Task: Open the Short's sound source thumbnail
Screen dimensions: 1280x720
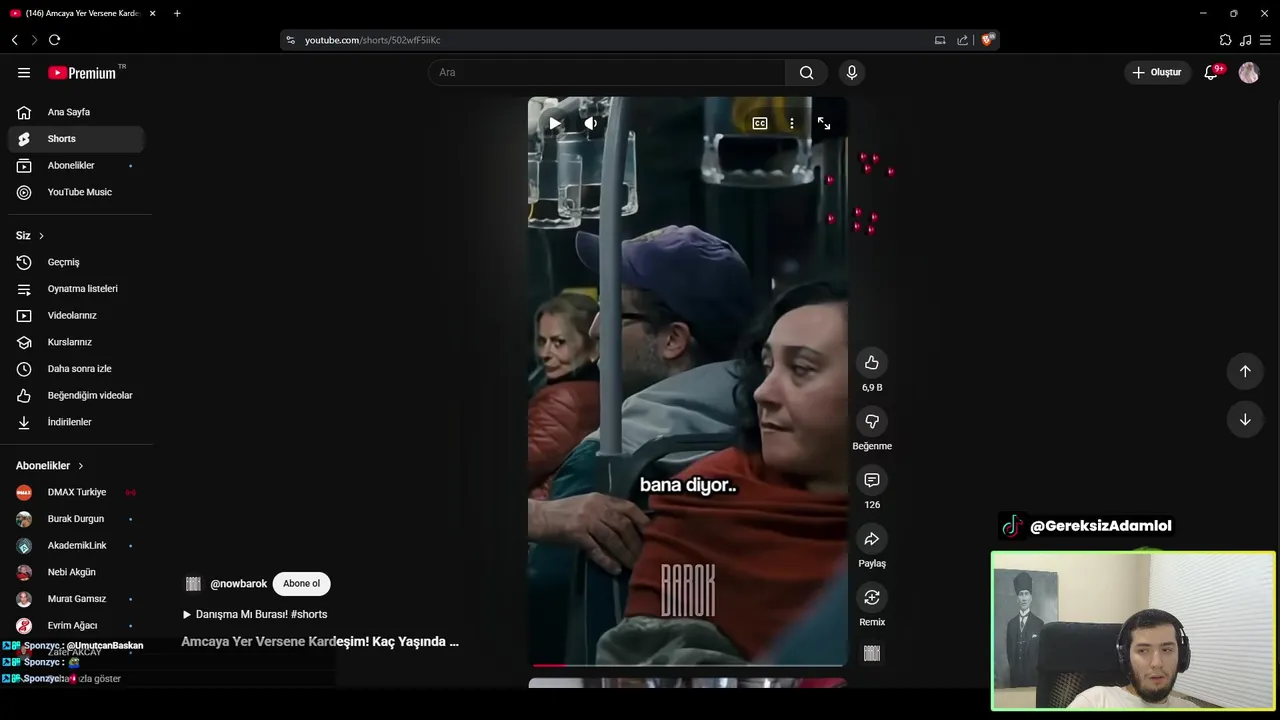Action: (x=872, y=653)
